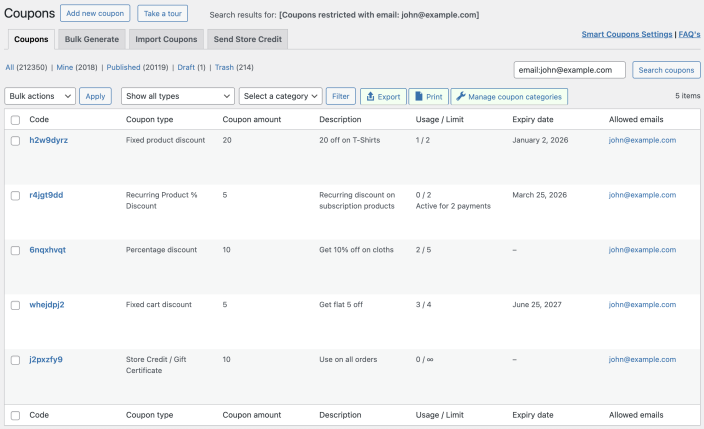Open the Bulk actions dropdown
Image resolution: width=704 pixels, height=429 pixels.
pos(40,96)
